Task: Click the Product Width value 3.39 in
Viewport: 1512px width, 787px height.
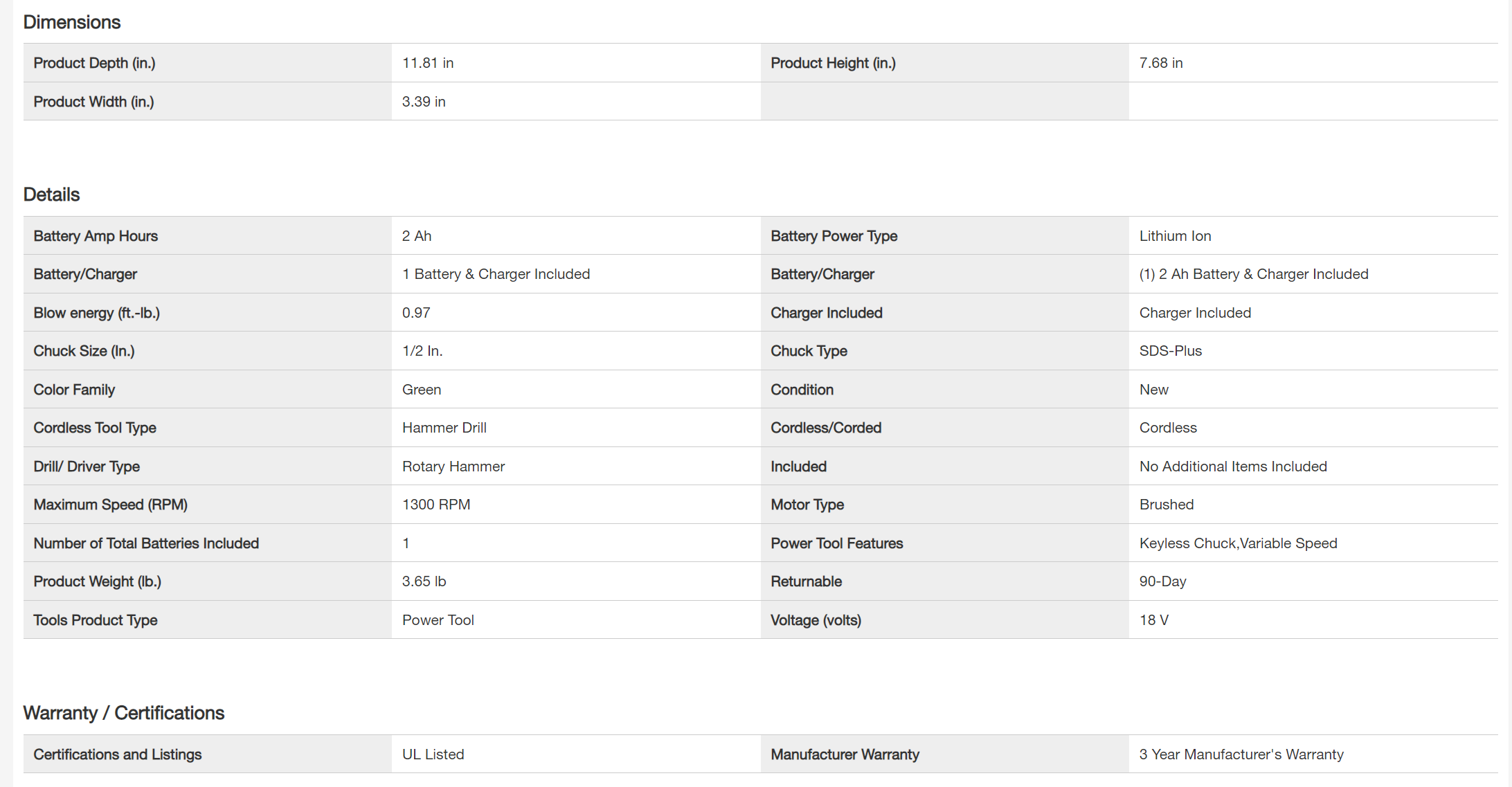Action: (424, 102)
